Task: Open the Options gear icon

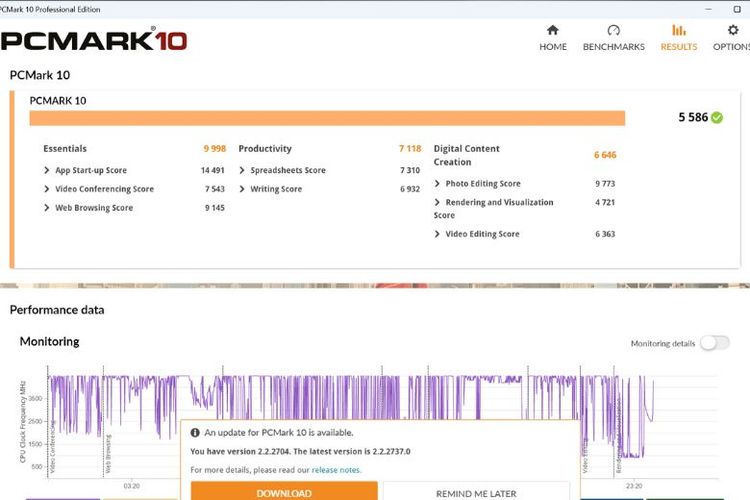Action: (x=734, y=31)
